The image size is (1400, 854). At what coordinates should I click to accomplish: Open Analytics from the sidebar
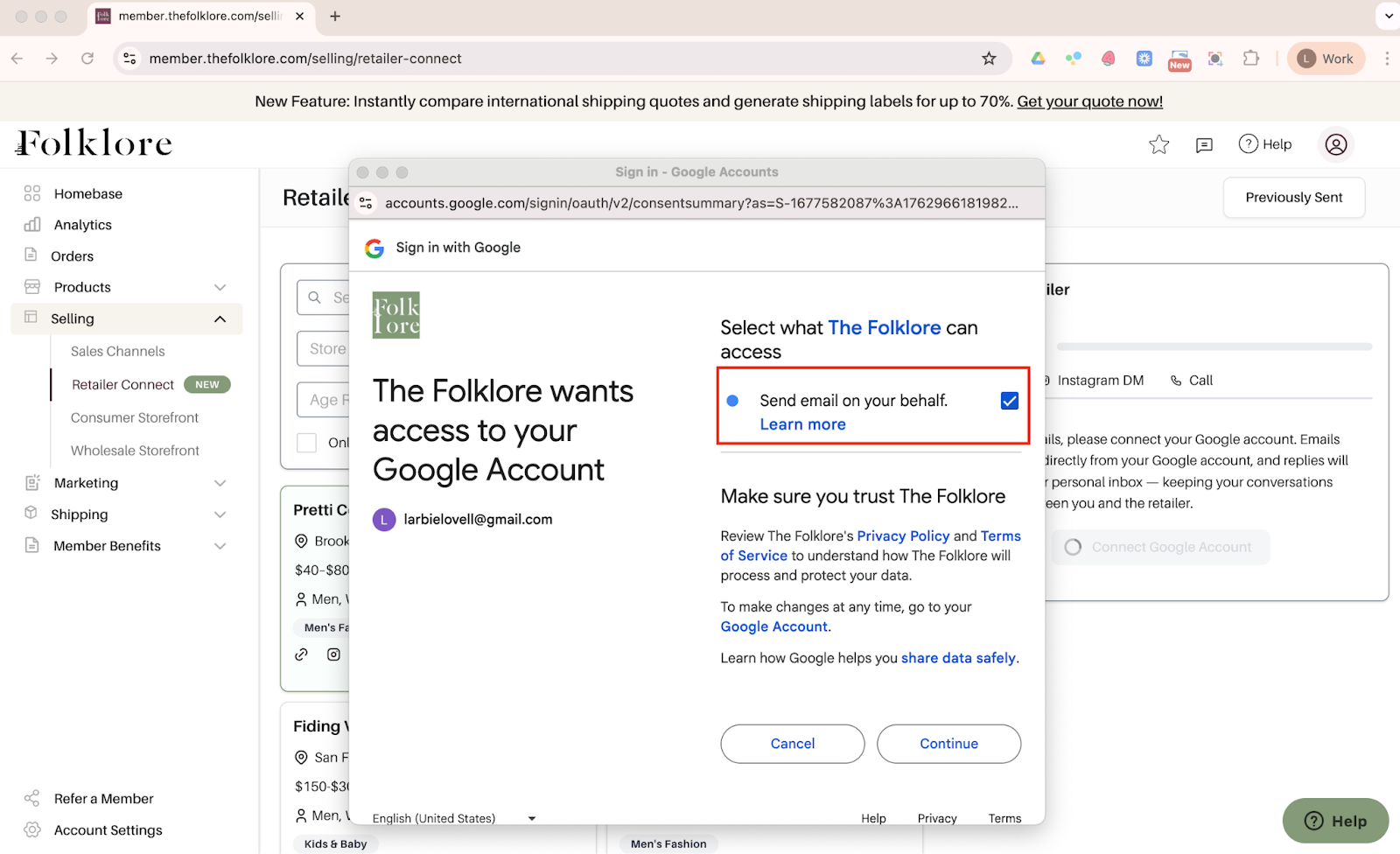pos(82,225)
